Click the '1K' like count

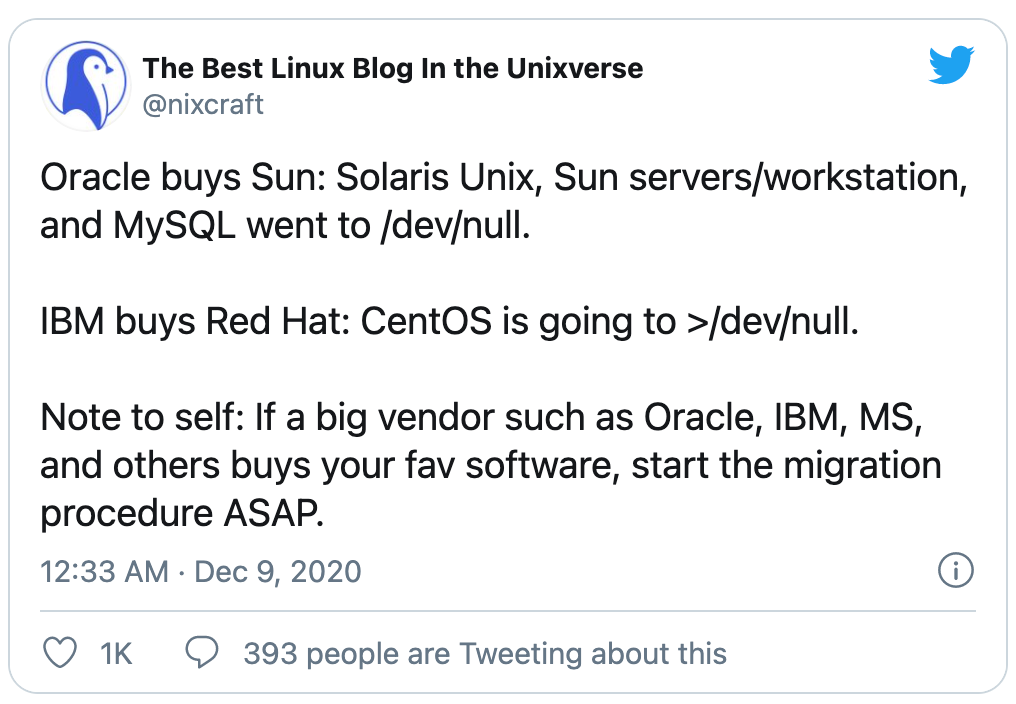pos(116,654)
